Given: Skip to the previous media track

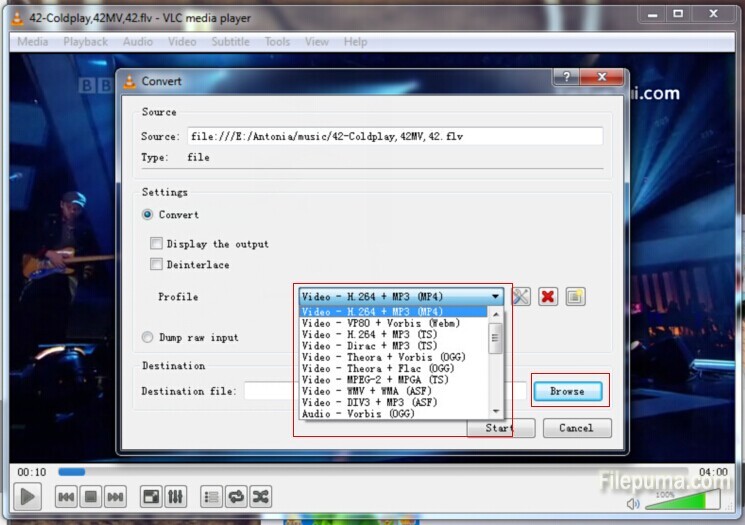Looking at the screenshot, I should coord(66,496).
